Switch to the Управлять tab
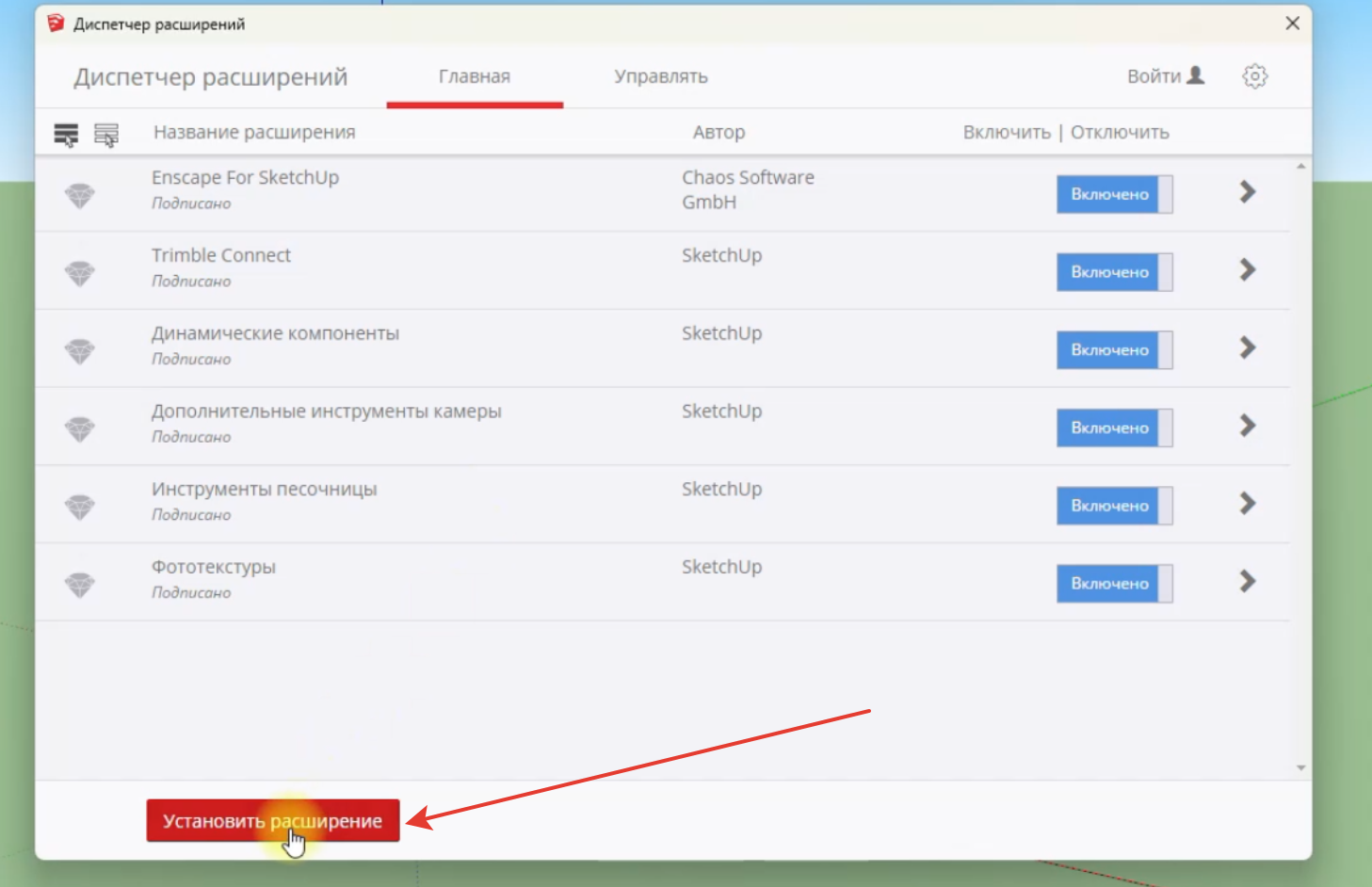The image size is (1372, 887). 660,76
